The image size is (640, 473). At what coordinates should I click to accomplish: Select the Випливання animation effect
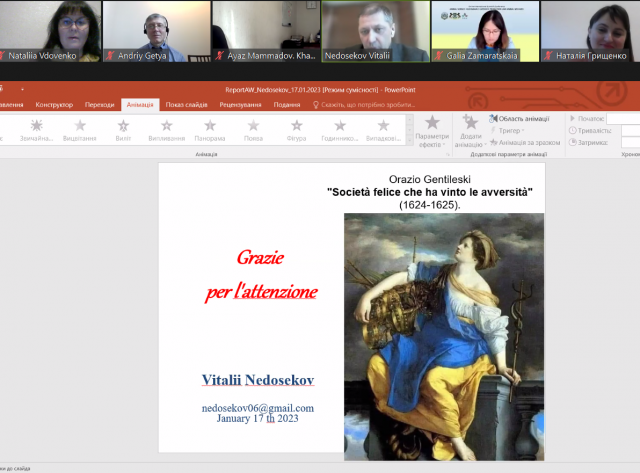[x=167, y=130]
